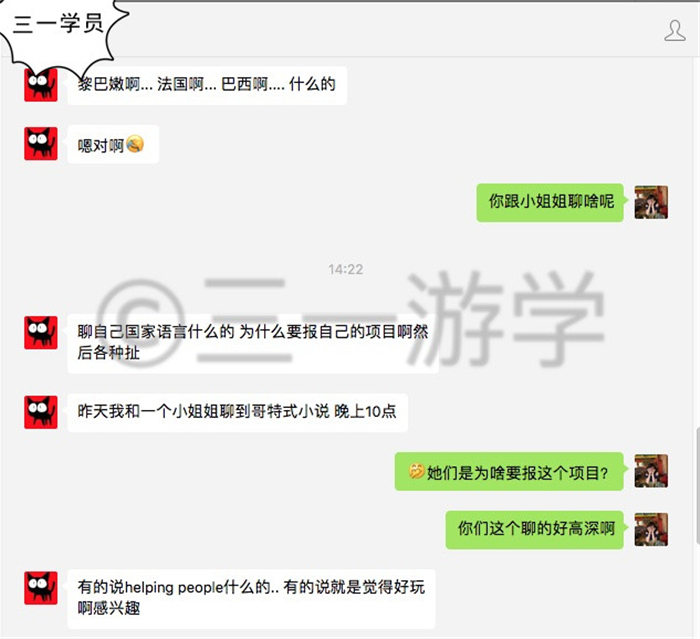The width and height of the screenshot is (700, 639).
Task: Select the helping people message bubble
Action: click(x=251, y=598)
